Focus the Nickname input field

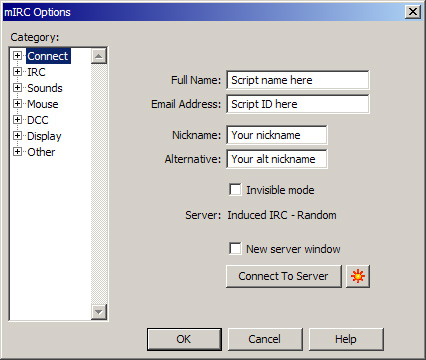(x=277, y=135)
